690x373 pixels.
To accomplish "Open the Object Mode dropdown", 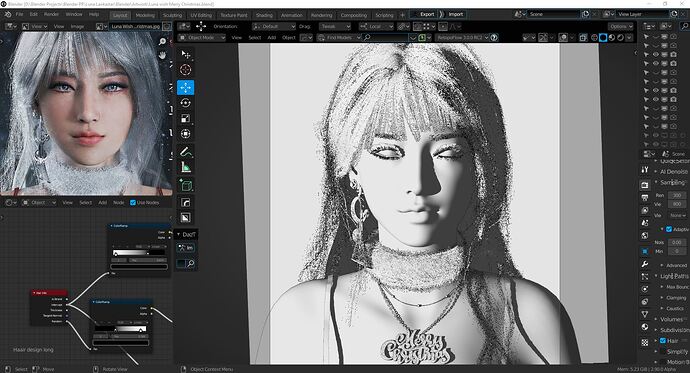I will pos(202,37).
